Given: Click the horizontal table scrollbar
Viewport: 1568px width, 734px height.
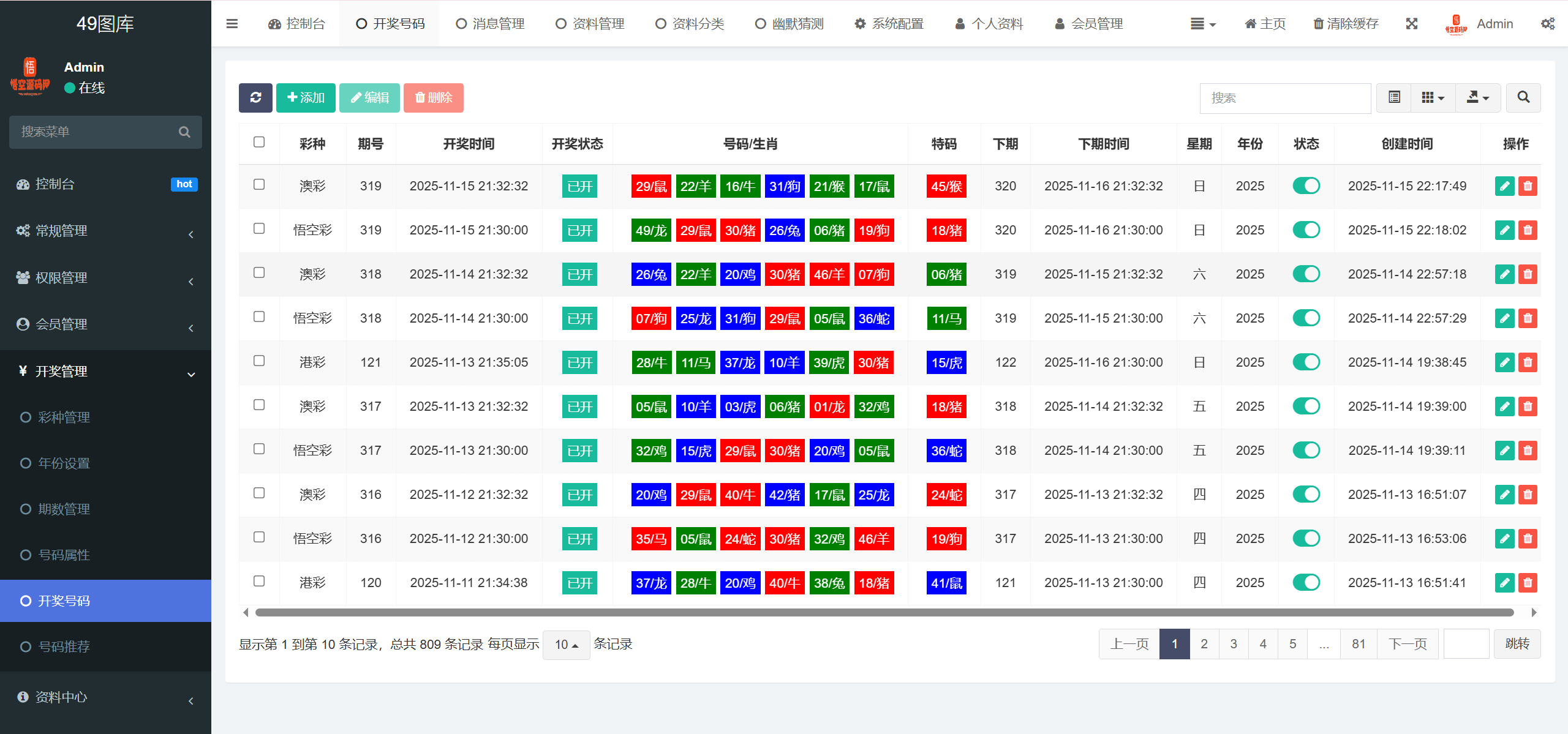Looking at the screenshot, I should click(884, 612).
